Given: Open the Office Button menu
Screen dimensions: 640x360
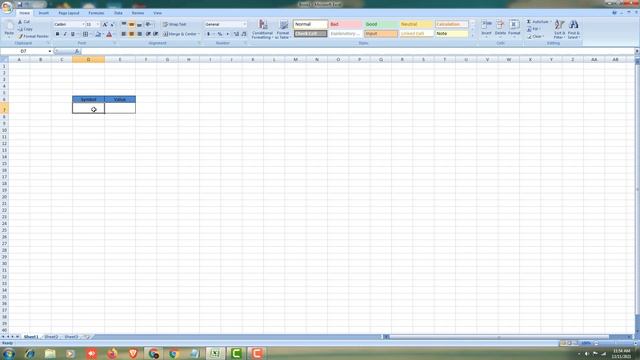Looking at the screenshot, I should (7, 7).
